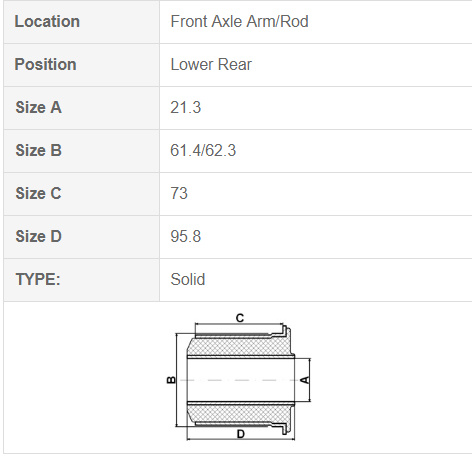
Task: Click the dimension label A on diagram
Action: tap(305, 380)
